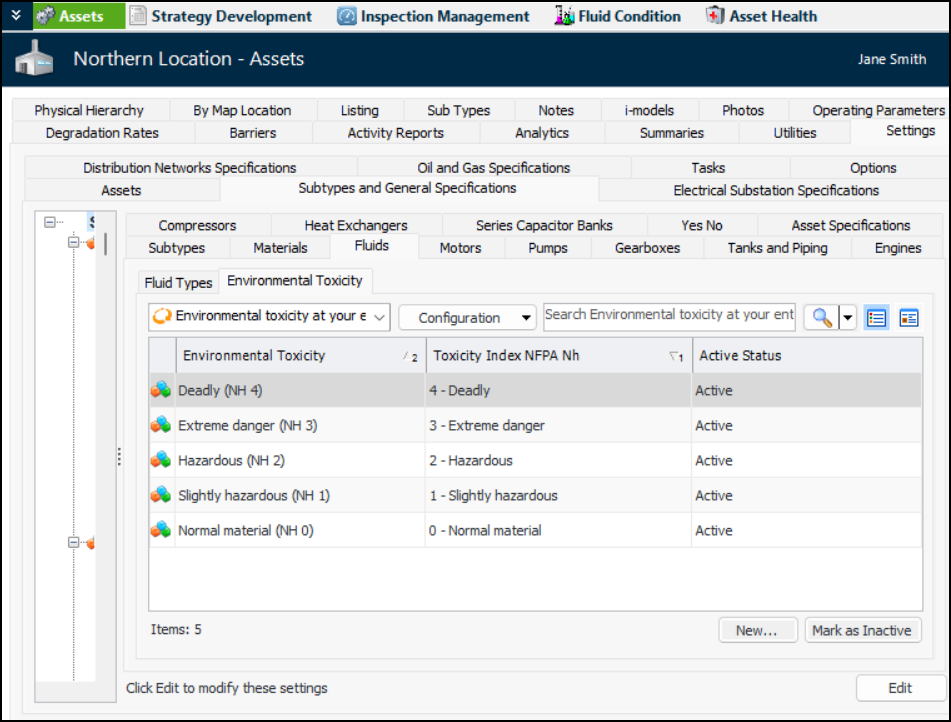Click the vertical splitter handle beside tree

(x=119, y=456)
